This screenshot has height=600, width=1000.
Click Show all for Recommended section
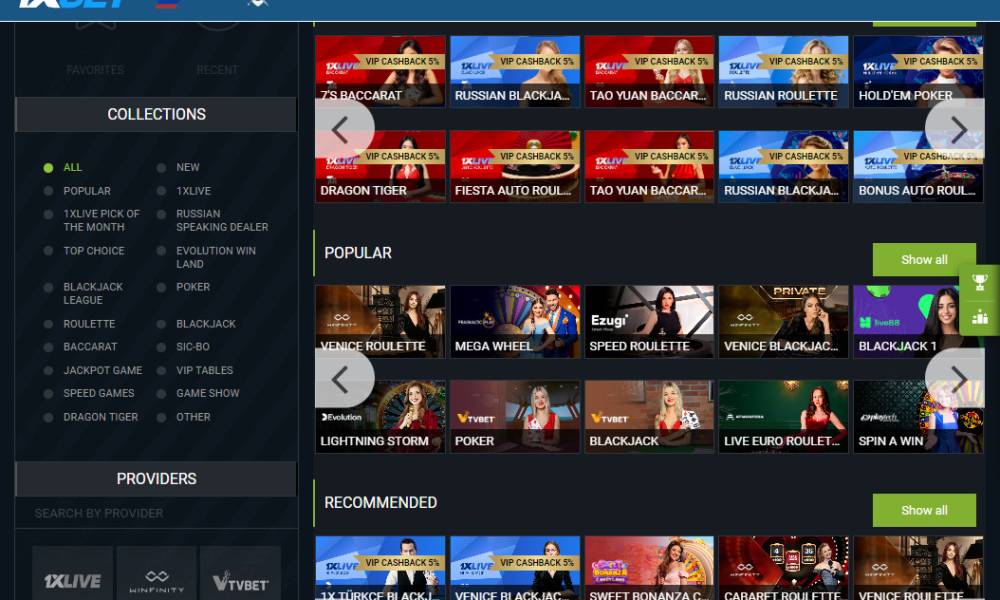[x=923, y=510]
